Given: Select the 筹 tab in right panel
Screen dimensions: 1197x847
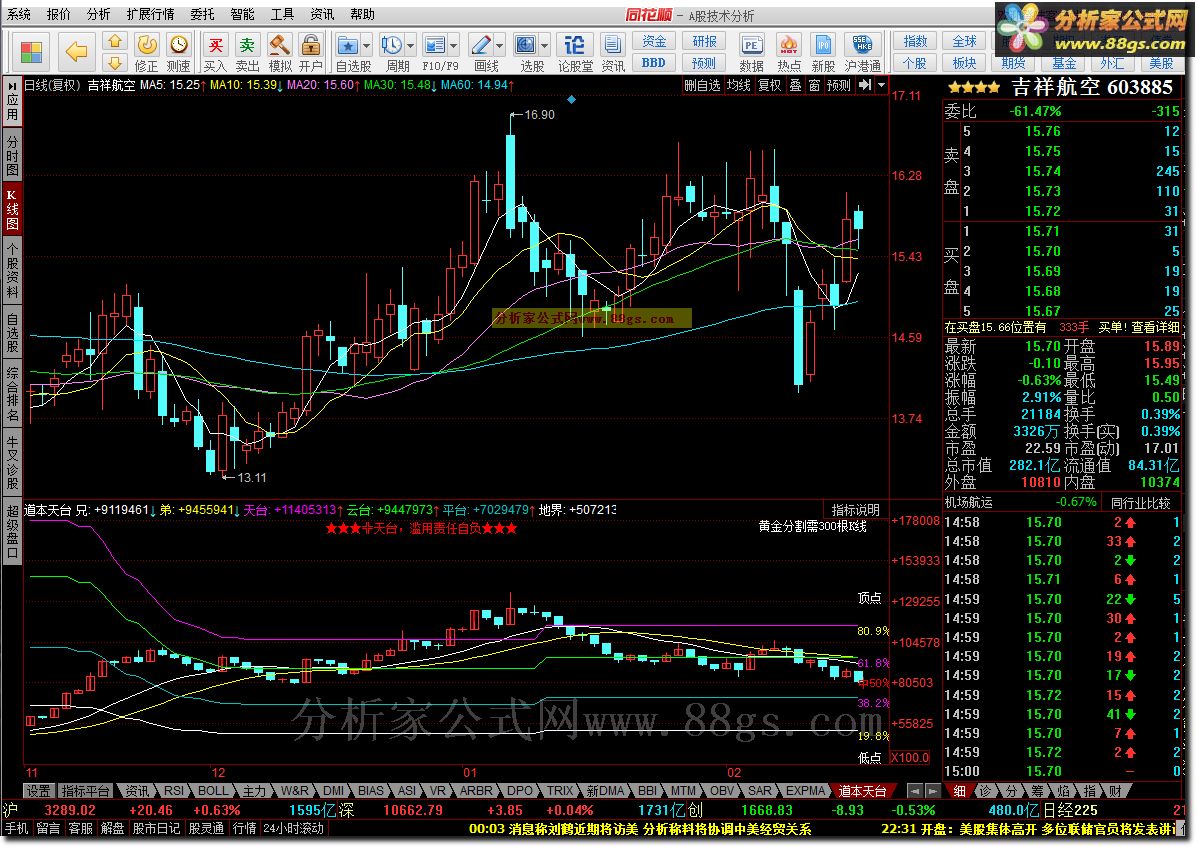Looking at the screenshot, I should point(1036,791).
